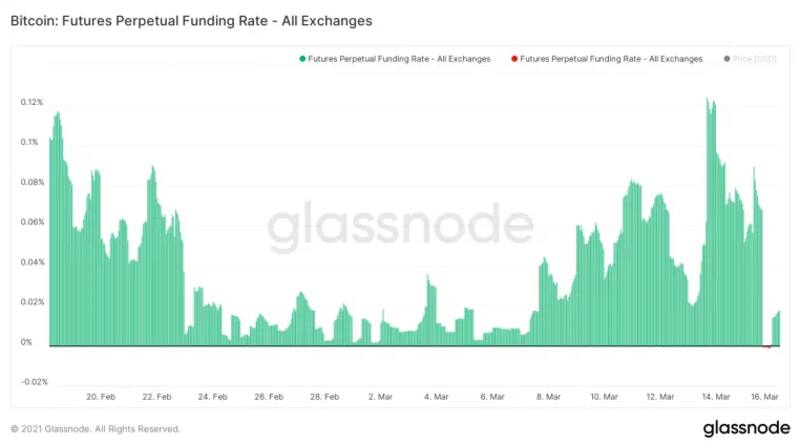Click the 20. Feb date label
Image resolution: width=800 pixels, height=444 pixels.
coord(101,397)
